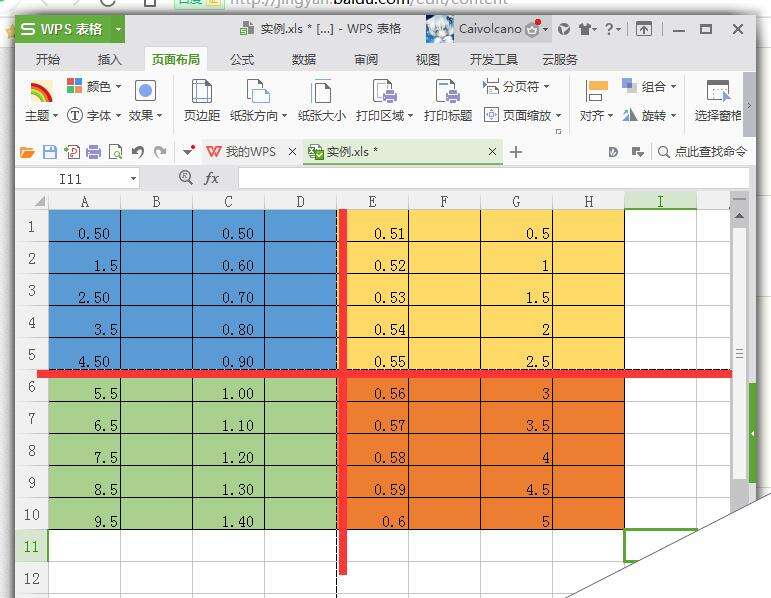Click the redo arrow icon
Viewport: 771px width, 598px height.
tap(160, 152)
